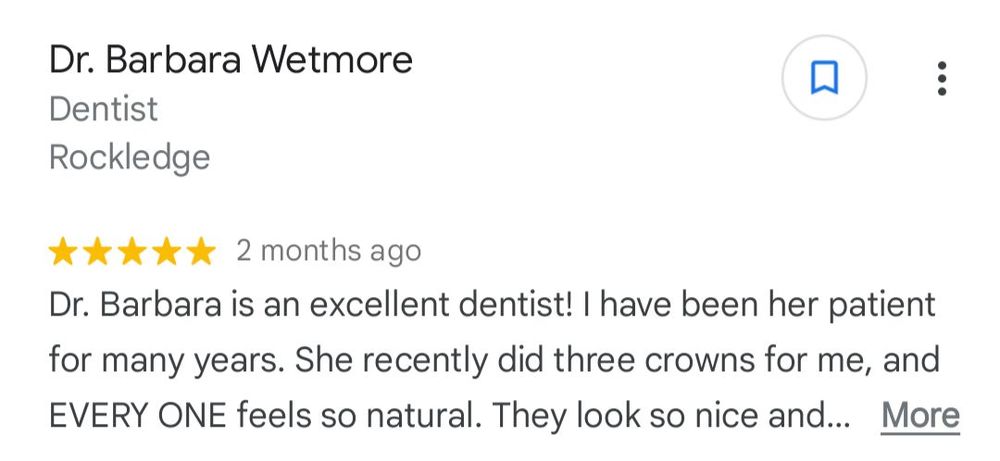The image size is (1000, 461).
Task: Click the fifth yellow rating star
Action: tap(199, 251)
